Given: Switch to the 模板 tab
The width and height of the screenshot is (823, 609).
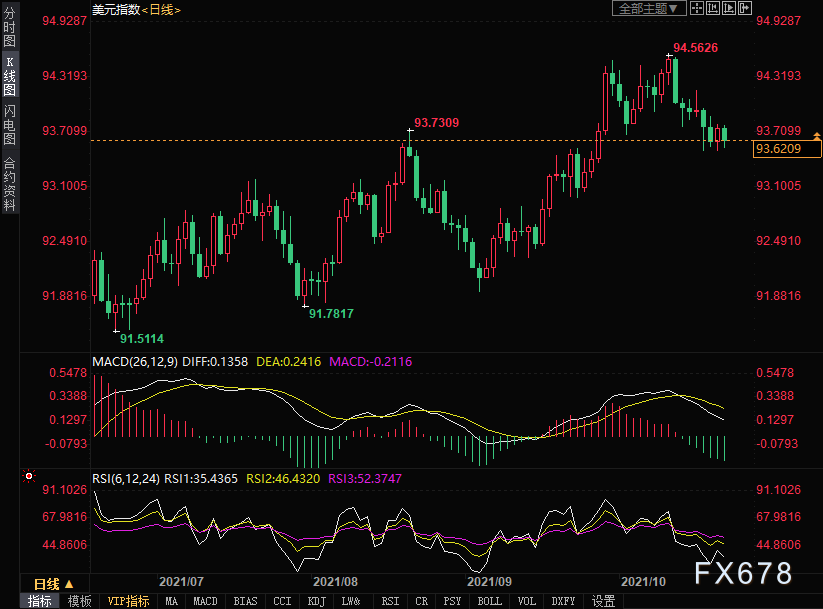Looking at the screenshot, I should pos(80,601).
